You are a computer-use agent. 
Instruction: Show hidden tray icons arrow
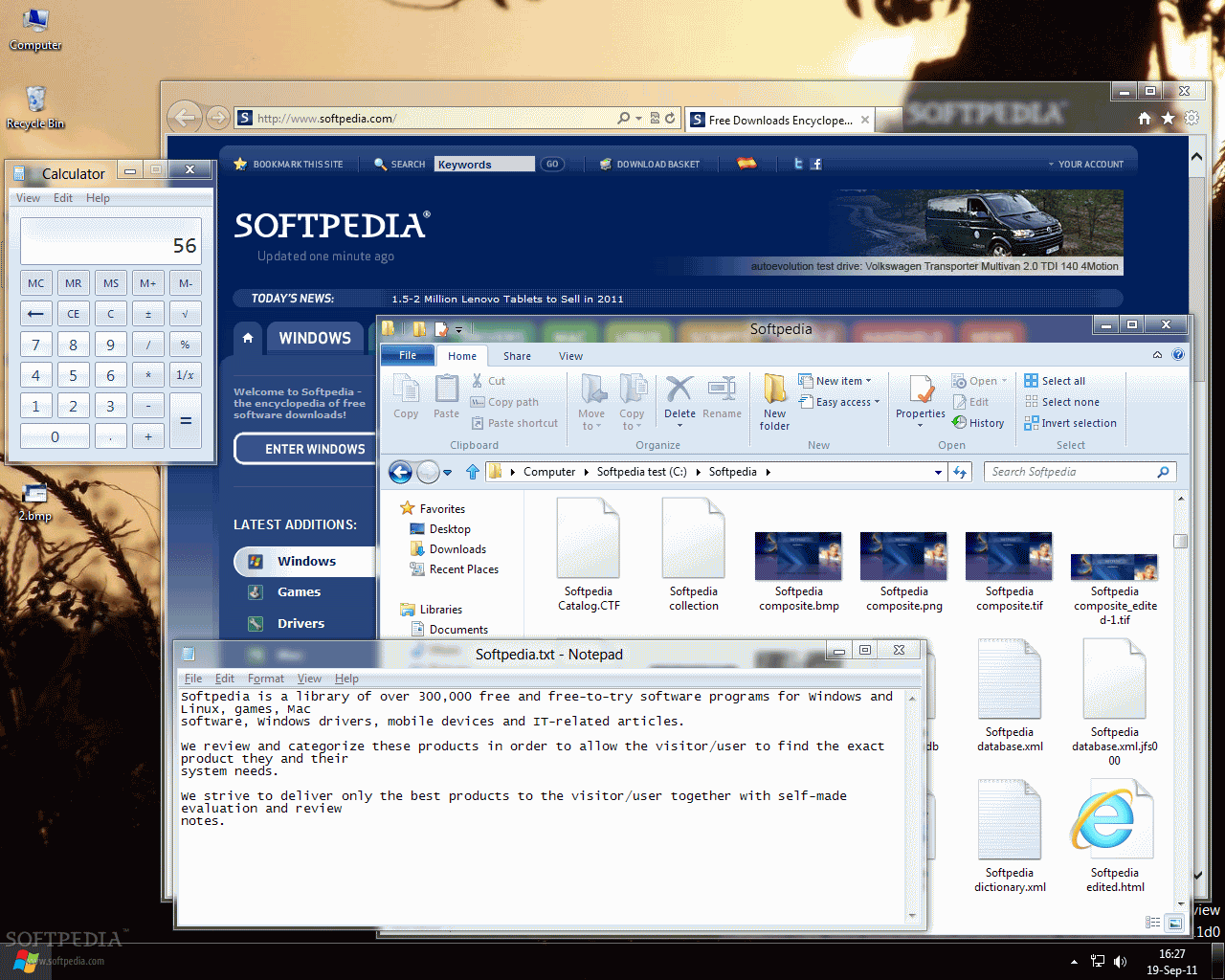click(x=1074, y=962)
